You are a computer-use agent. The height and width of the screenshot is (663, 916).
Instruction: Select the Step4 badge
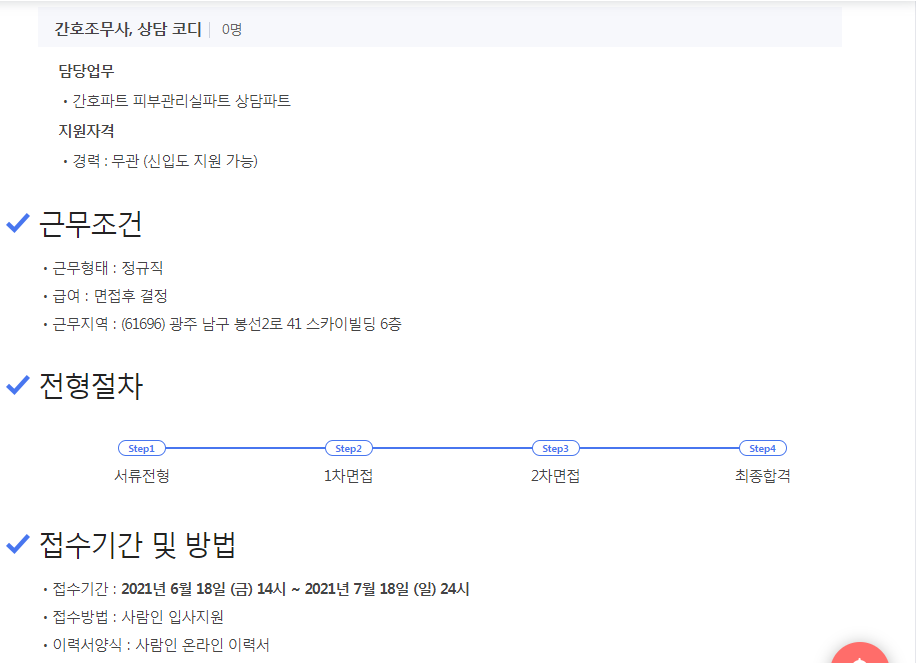[763, 448]
